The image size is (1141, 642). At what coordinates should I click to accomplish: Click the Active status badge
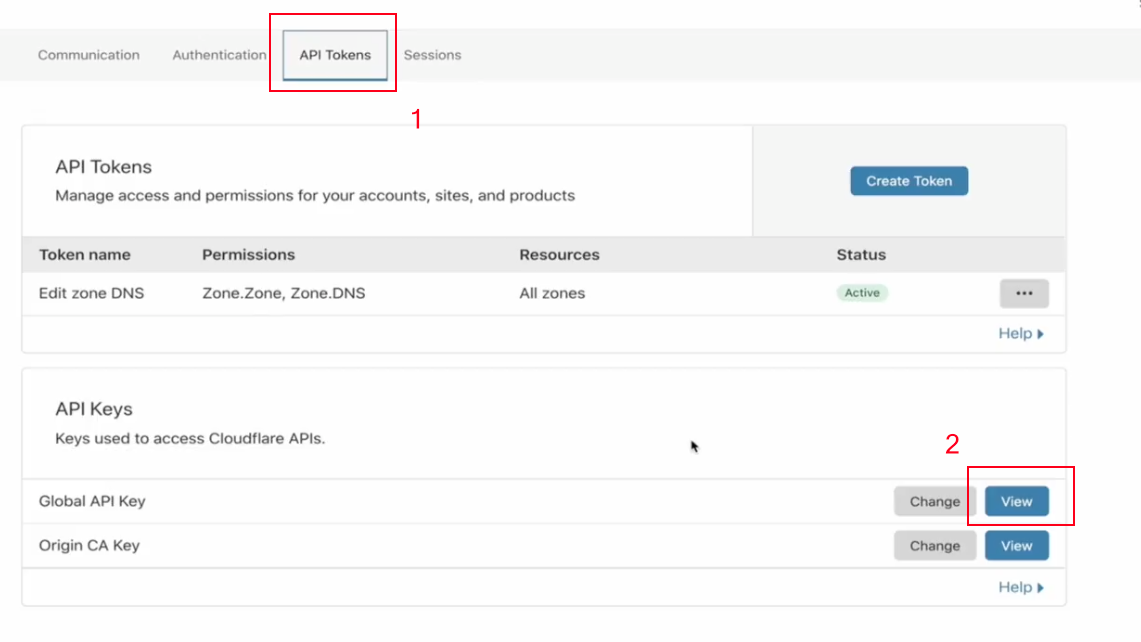click(862, 293)
